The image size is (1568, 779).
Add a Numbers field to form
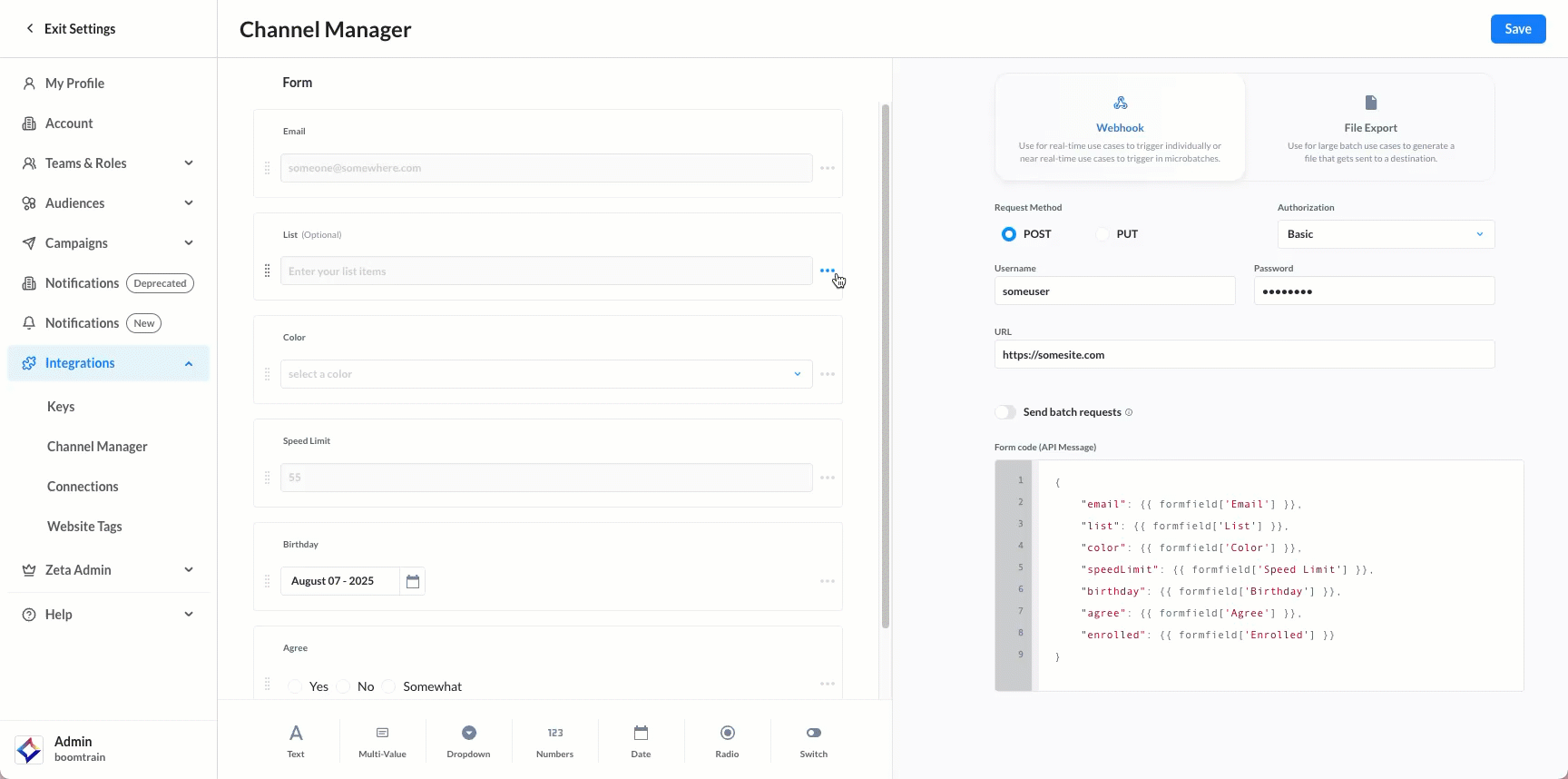(x=554, y=741)
